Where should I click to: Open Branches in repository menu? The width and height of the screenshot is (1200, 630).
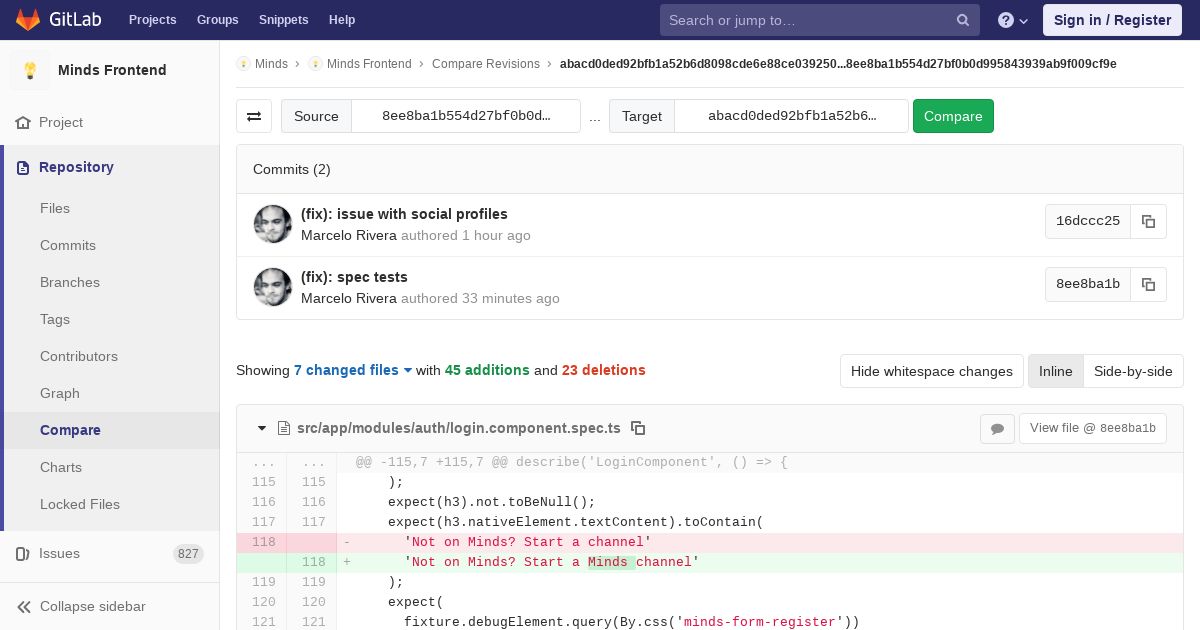[x=70, y=282]
